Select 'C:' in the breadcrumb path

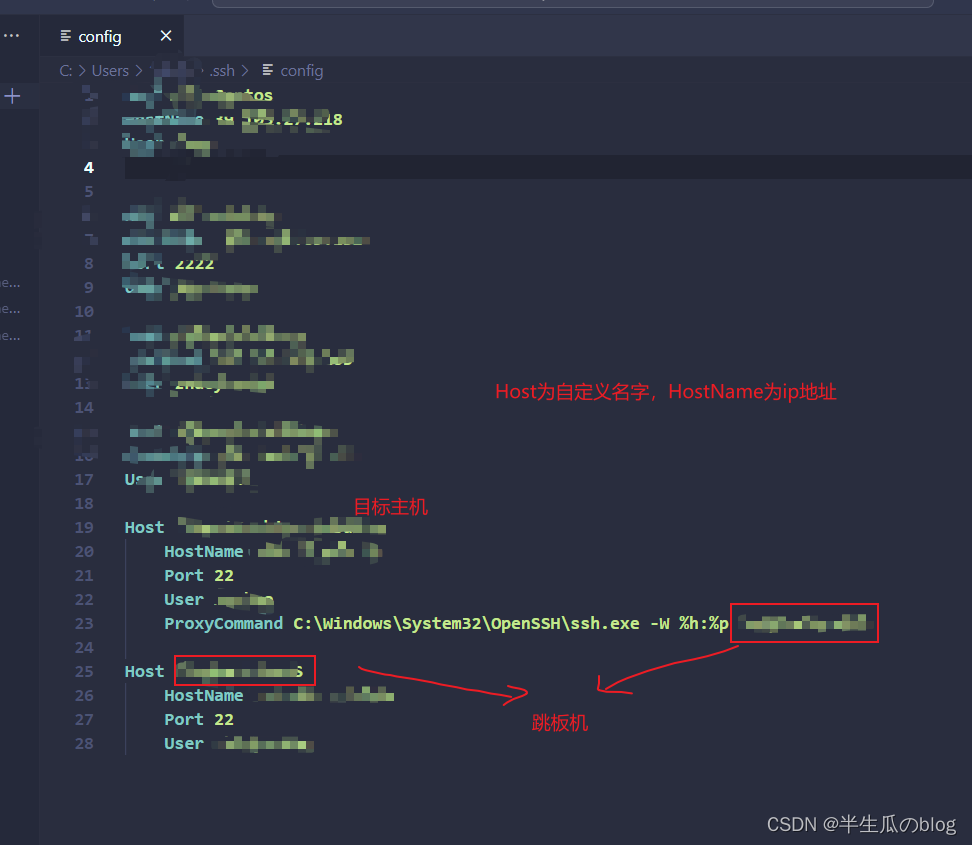click(66, 71)
